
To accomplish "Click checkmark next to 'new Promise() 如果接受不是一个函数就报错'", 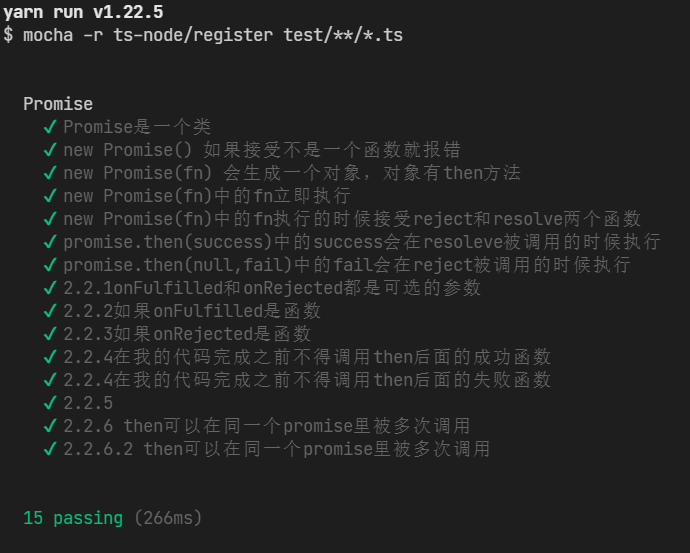I will pos(51,150).
